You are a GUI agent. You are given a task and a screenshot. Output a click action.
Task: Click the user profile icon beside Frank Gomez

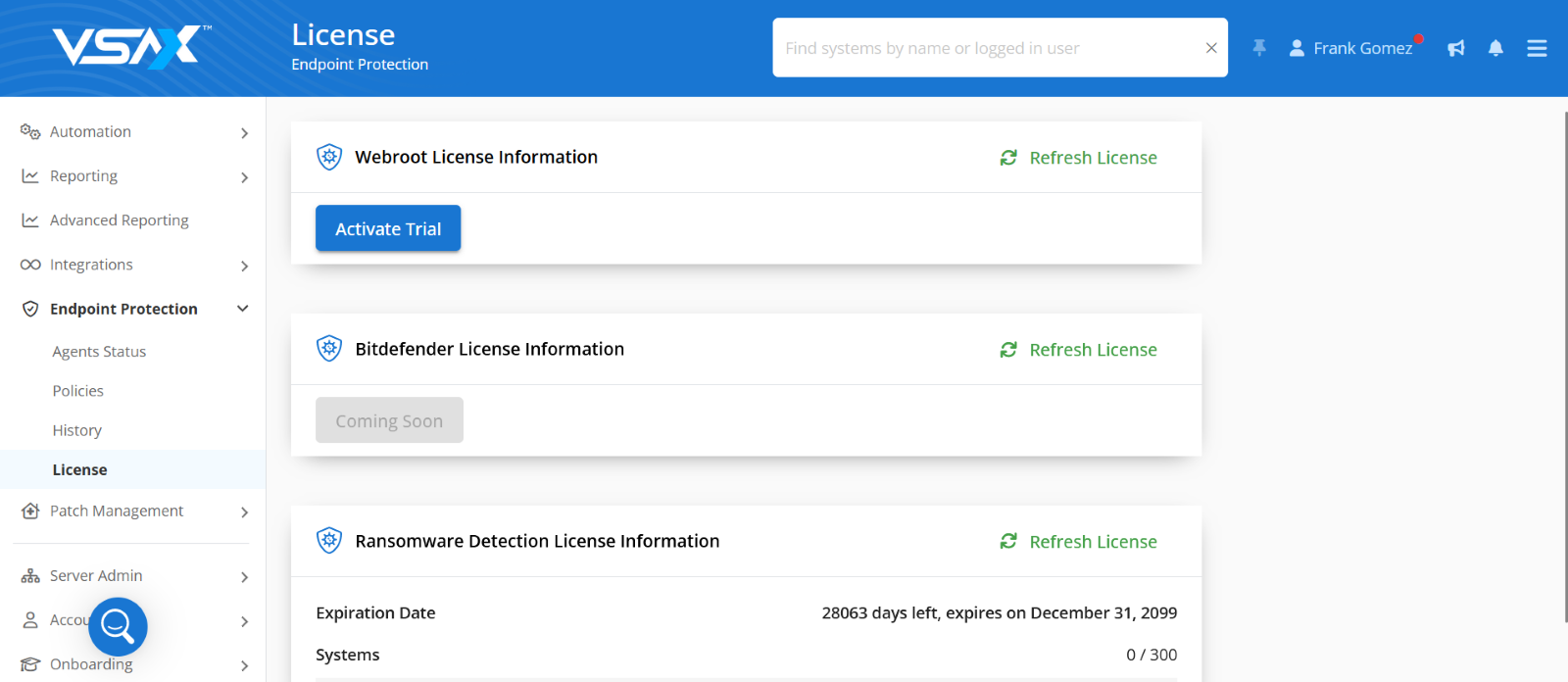pos(1297,48)
